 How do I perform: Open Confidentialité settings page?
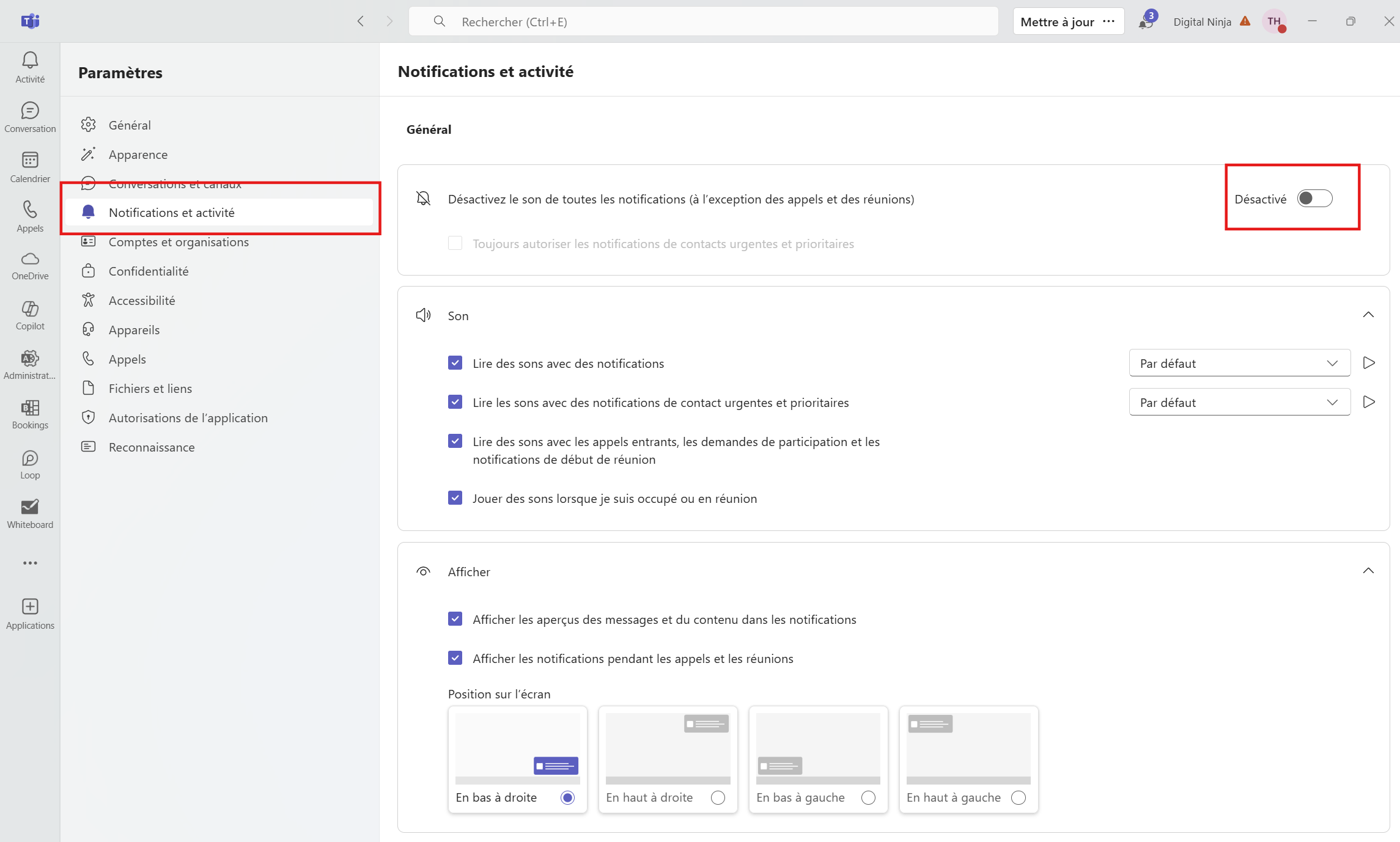(149, 271)
